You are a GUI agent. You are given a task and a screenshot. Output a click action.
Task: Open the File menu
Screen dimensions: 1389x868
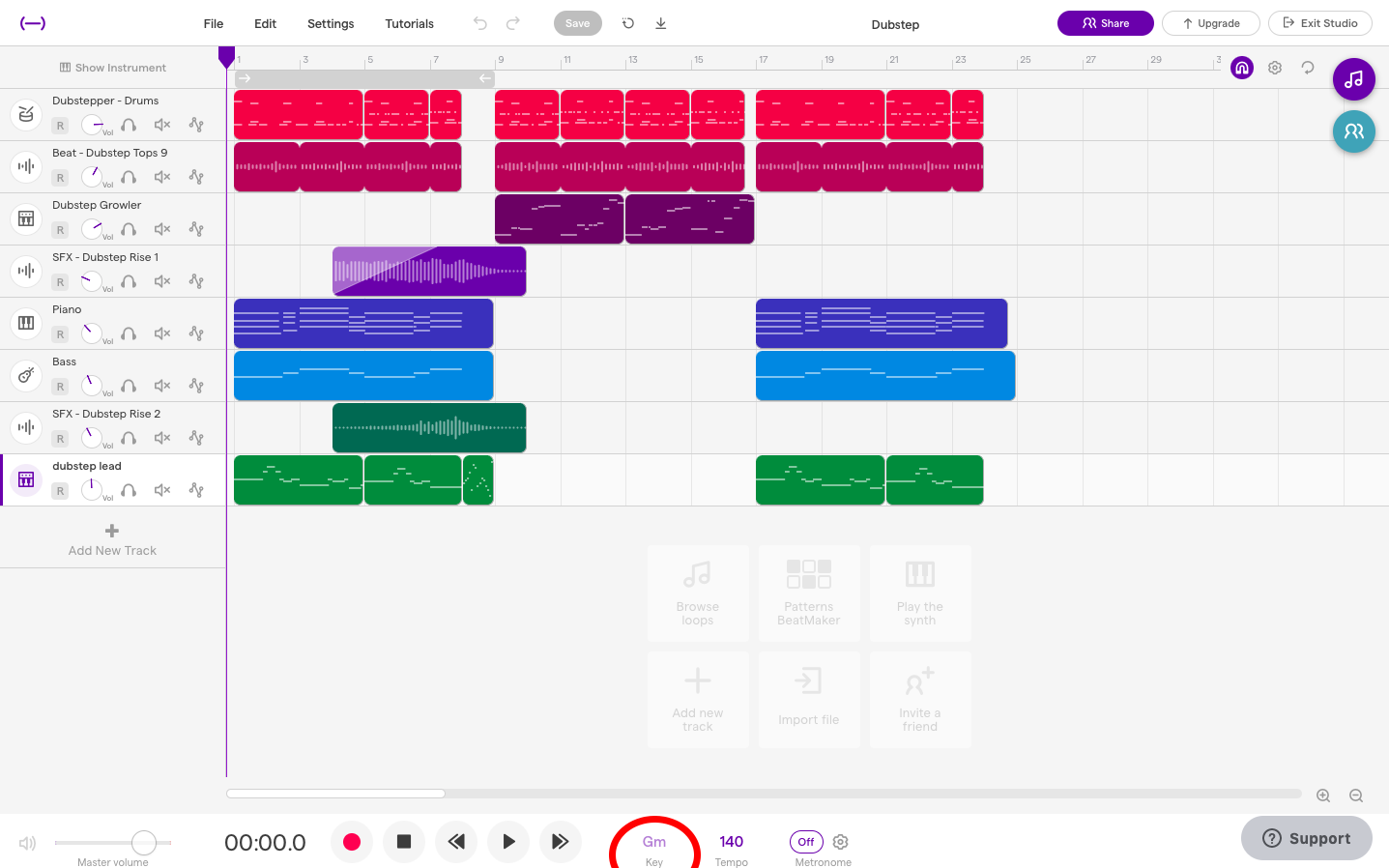(213, 23)
